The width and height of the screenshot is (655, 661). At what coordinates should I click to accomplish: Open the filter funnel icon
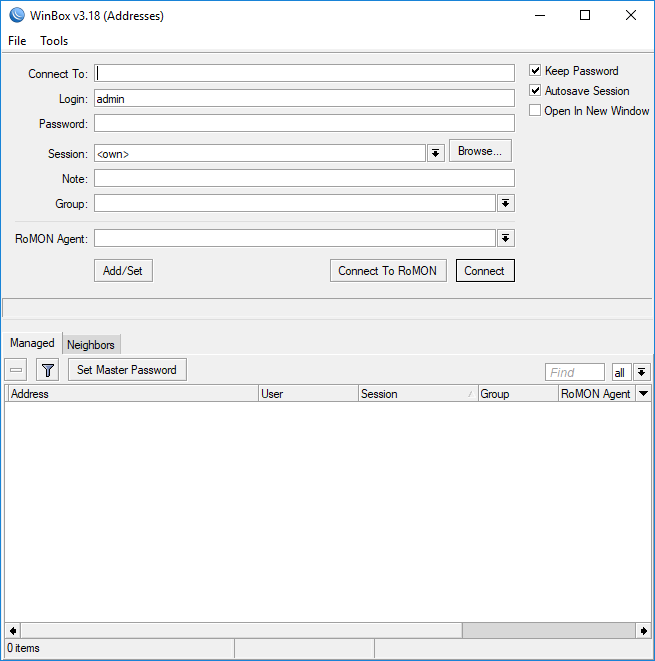pos(47,370)
